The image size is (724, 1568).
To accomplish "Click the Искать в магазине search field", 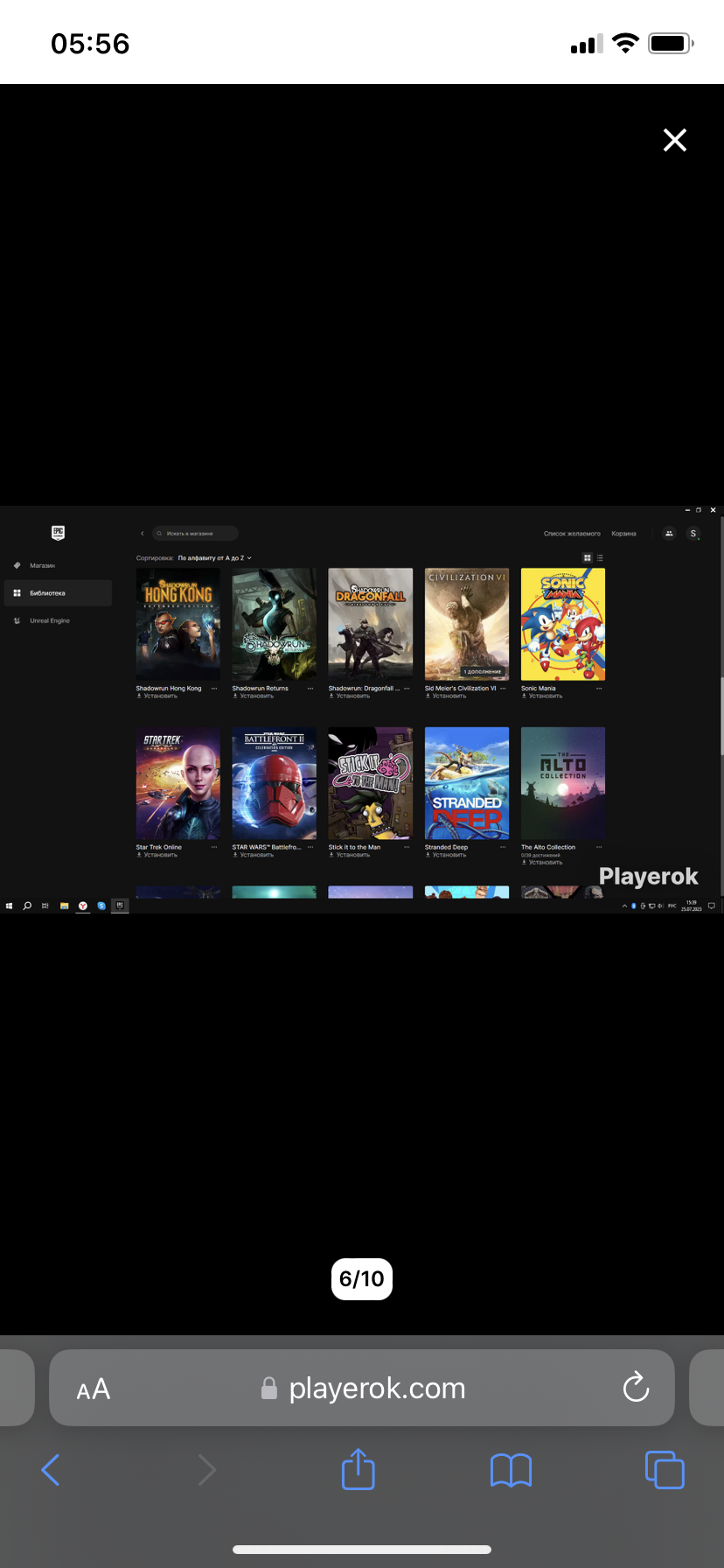I will point(195,533).
